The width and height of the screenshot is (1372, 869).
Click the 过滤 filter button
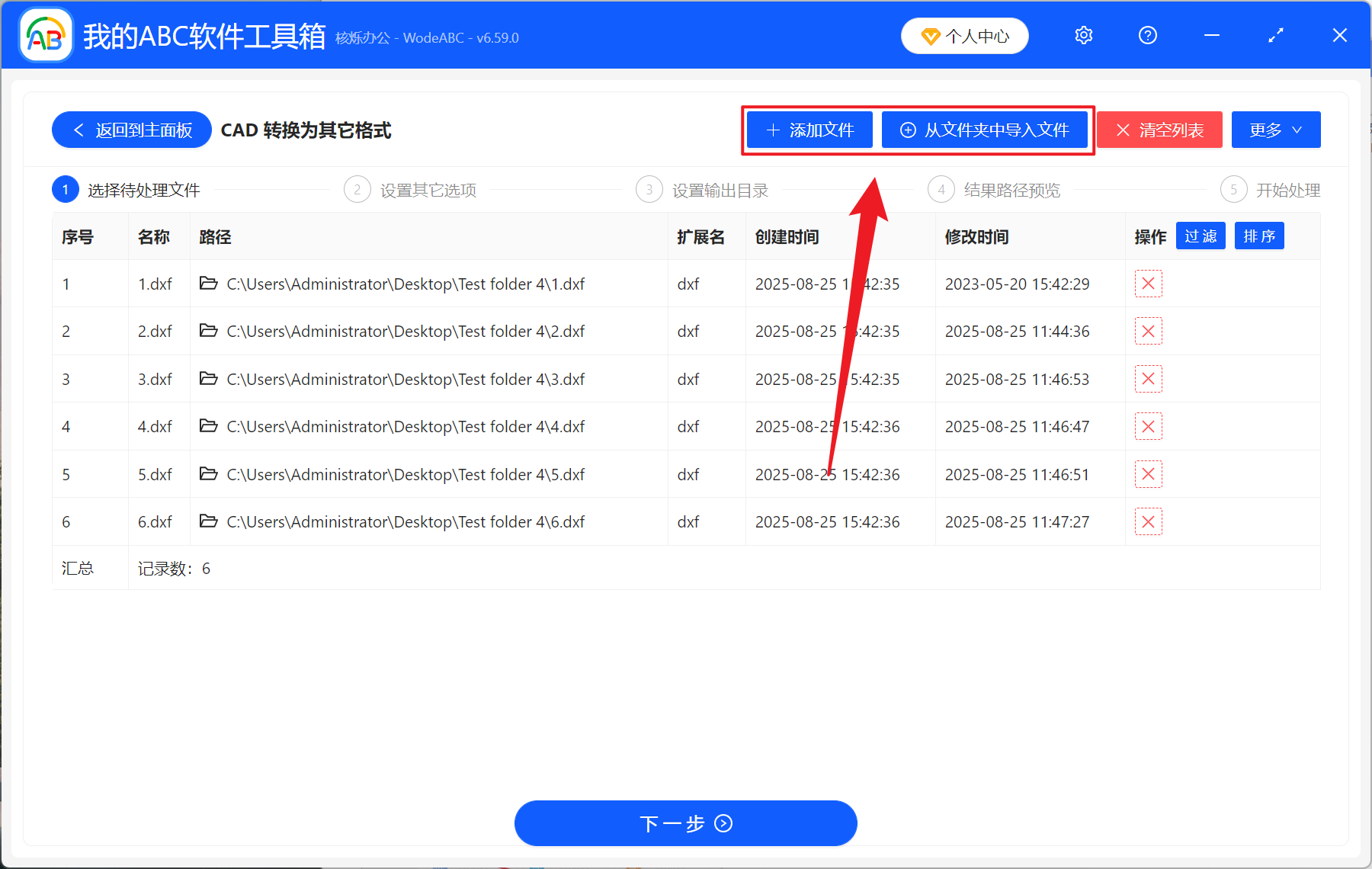click(x=1200, y=236)
